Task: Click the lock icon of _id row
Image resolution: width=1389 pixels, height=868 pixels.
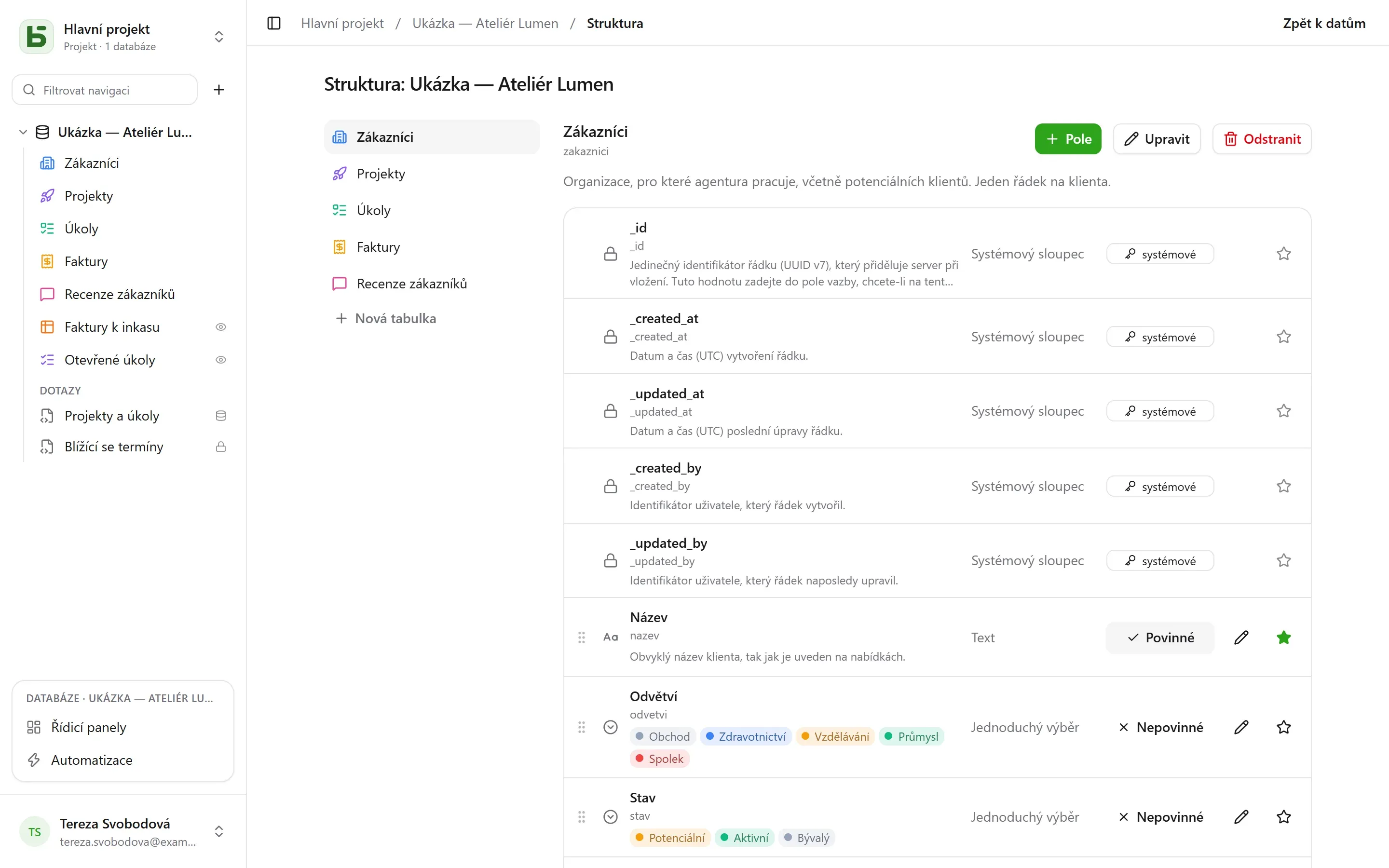Action: click(611, 254)
